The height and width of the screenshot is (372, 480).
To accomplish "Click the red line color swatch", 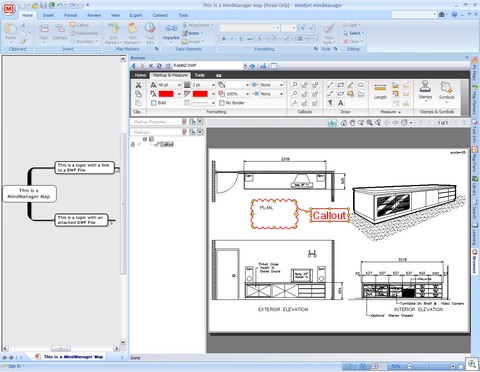I will 200,94.
